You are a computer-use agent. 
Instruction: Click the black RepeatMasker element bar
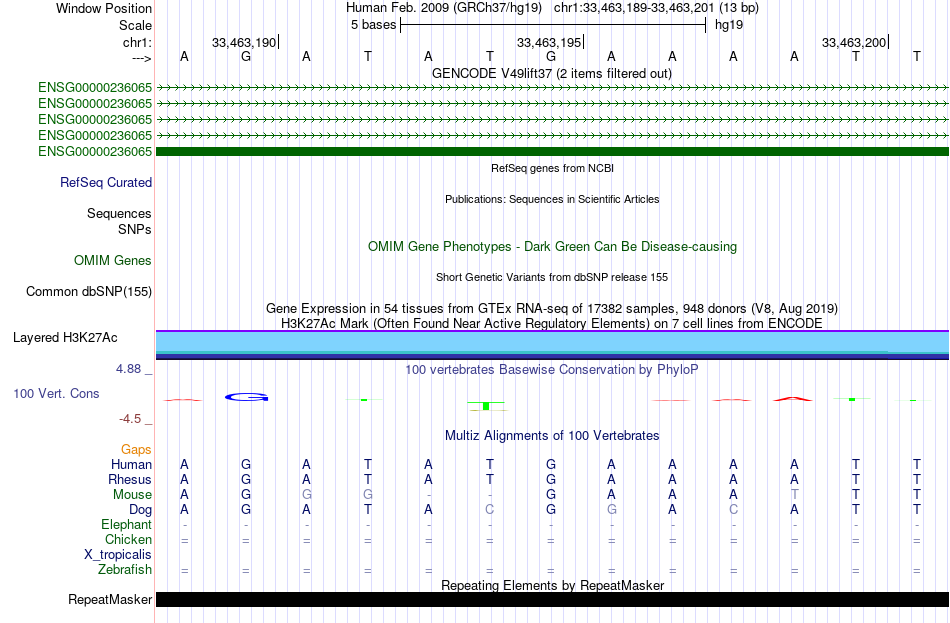pyautogui.click(x=552, y=599)
